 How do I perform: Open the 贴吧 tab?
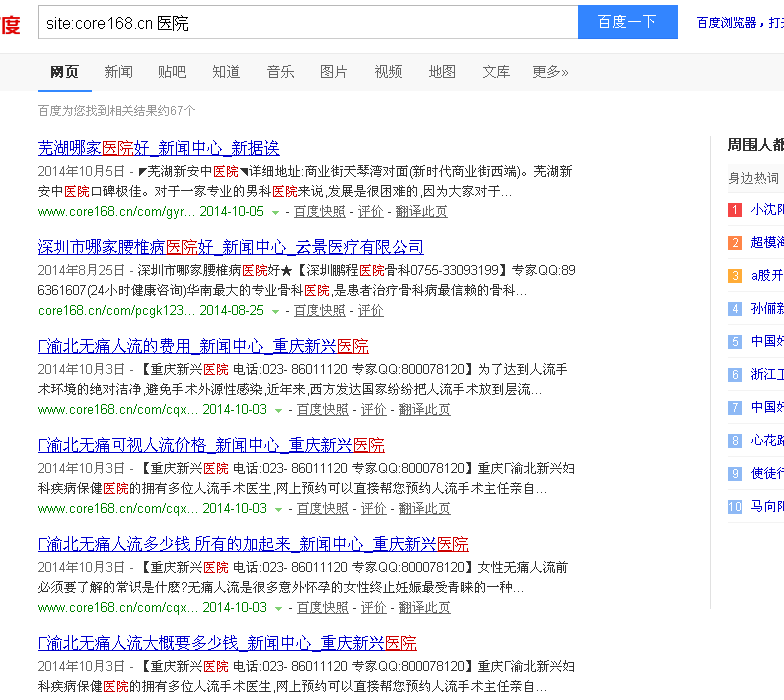point(172,72)
